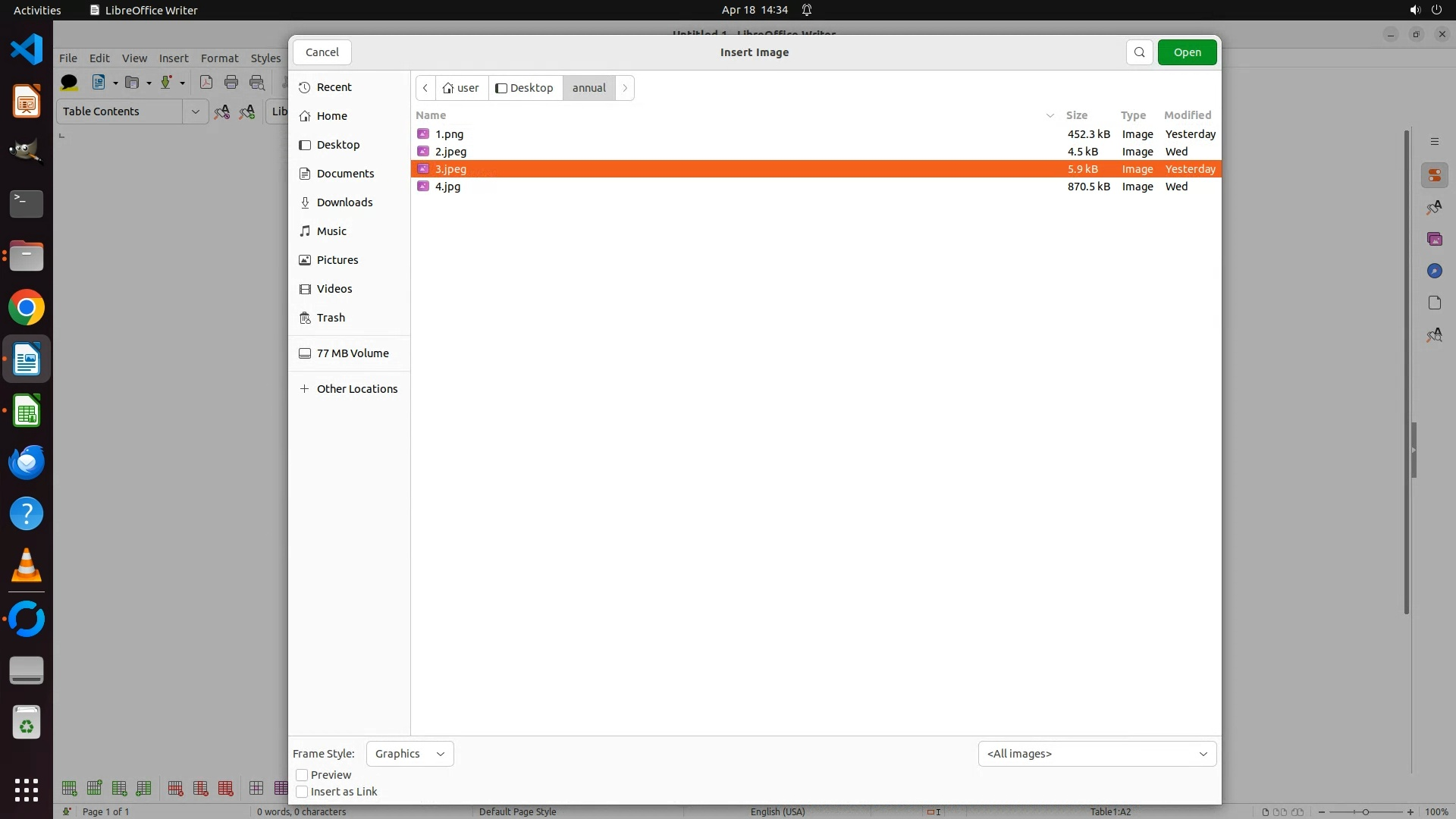The height and width of the screenshot is (819, 1456).
Task: Open Recent files in sidebar
Action: pyautogui.click(x=334, y=87)
